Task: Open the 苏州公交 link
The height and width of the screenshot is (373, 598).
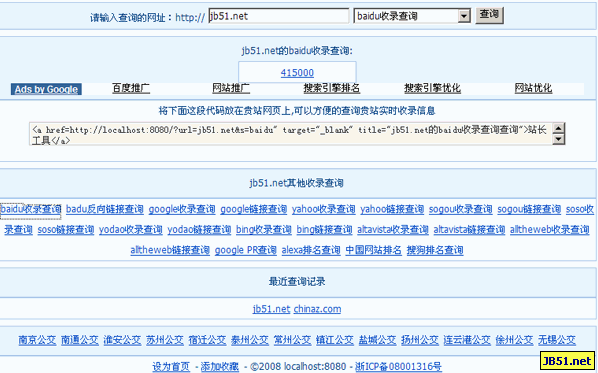Action: (165, 340)
